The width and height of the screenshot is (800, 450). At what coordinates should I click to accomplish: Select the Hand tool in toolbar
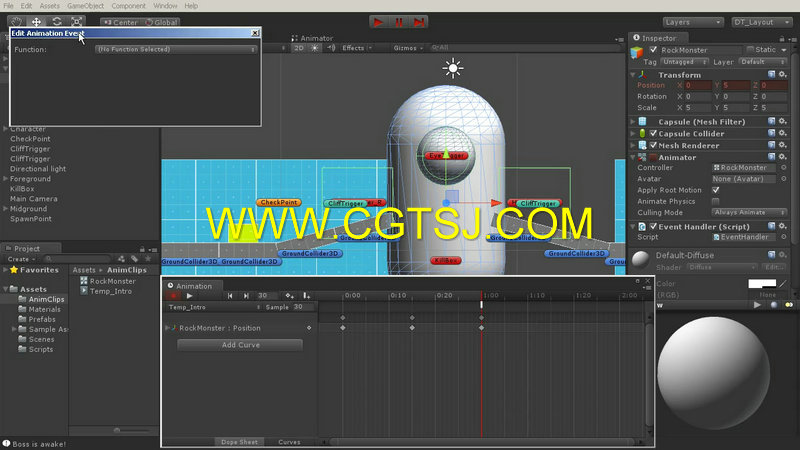coord(16,22)
